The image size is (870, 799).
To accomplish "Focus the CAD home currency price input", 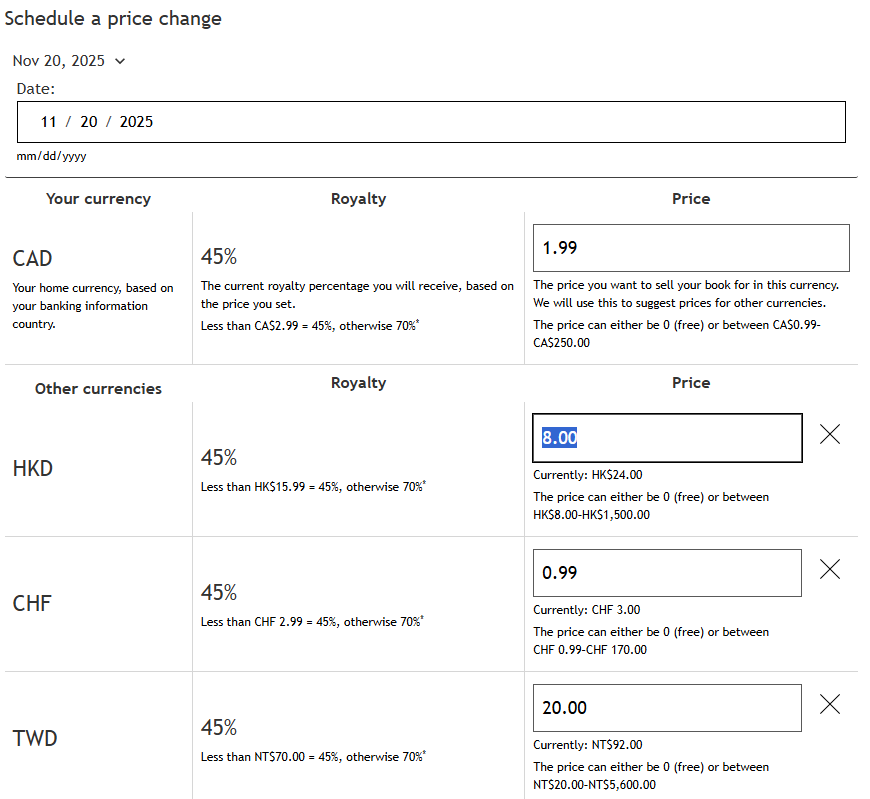I will (x=691, y=248).
